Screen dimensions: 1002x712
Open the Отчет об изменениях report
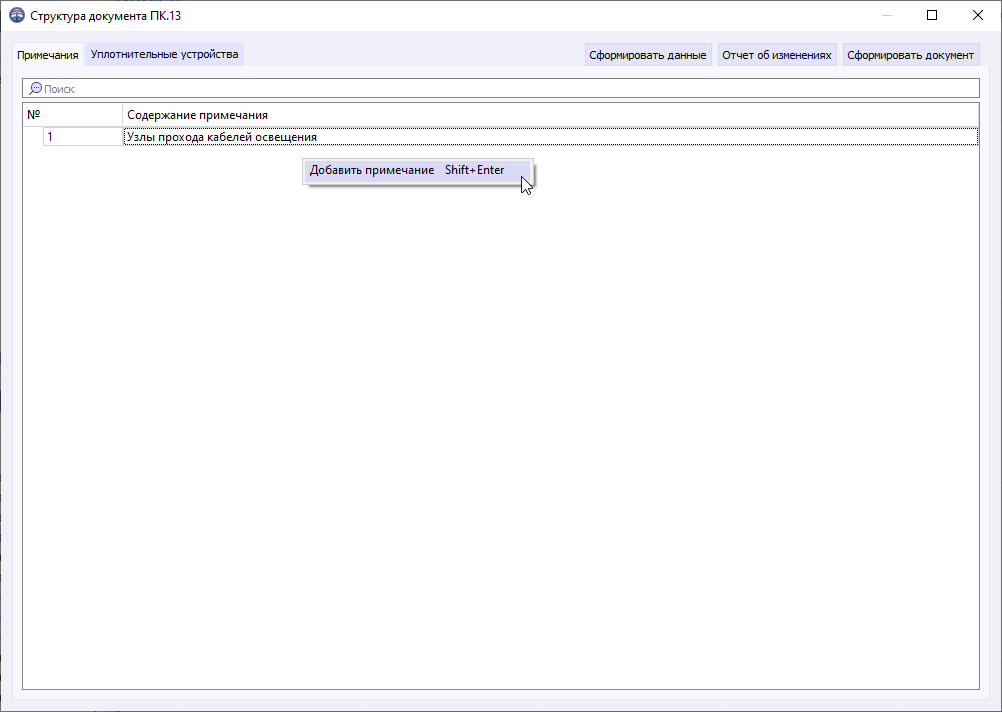tap(778, 53)
